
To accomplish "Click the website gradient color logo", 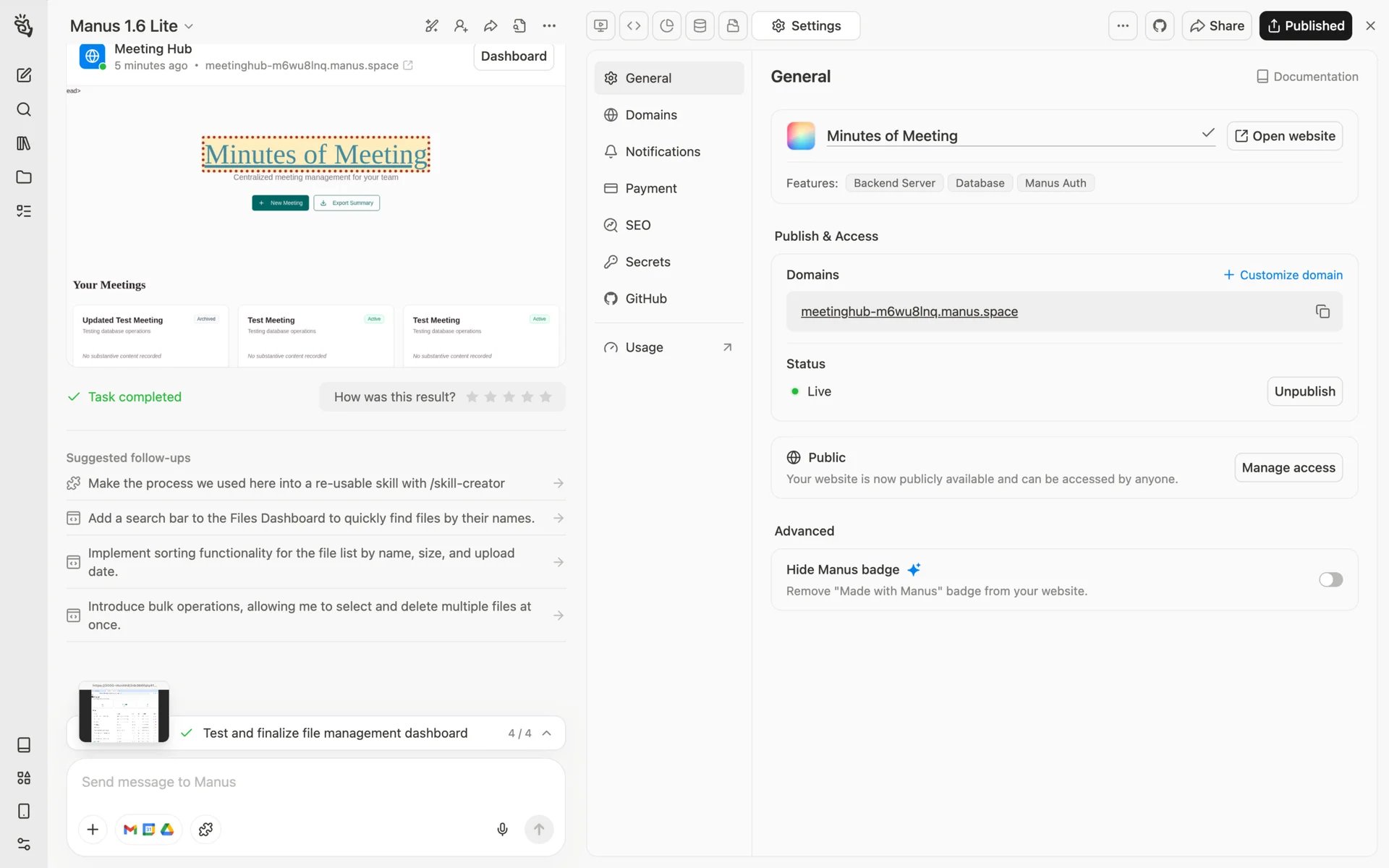I will [801, 136].
